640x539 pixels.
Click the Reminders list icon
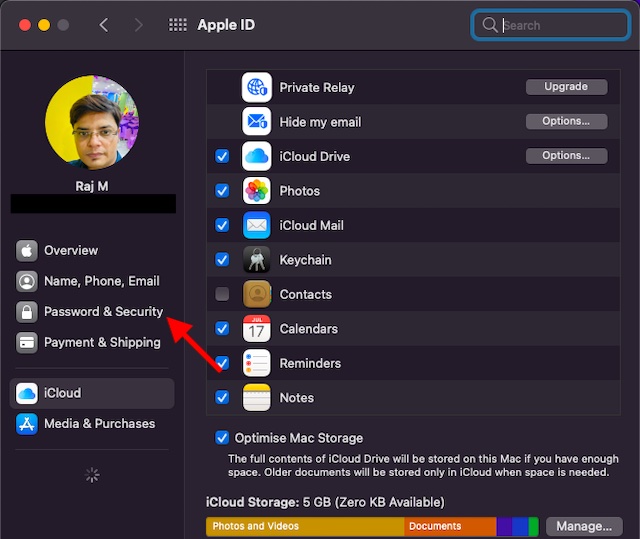tap(256, 363)
